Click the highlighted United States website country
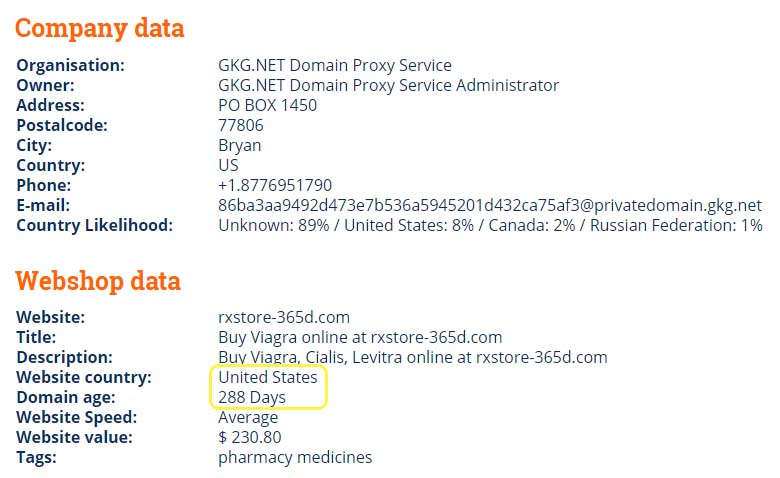The image size is (780, 478). 268,378
